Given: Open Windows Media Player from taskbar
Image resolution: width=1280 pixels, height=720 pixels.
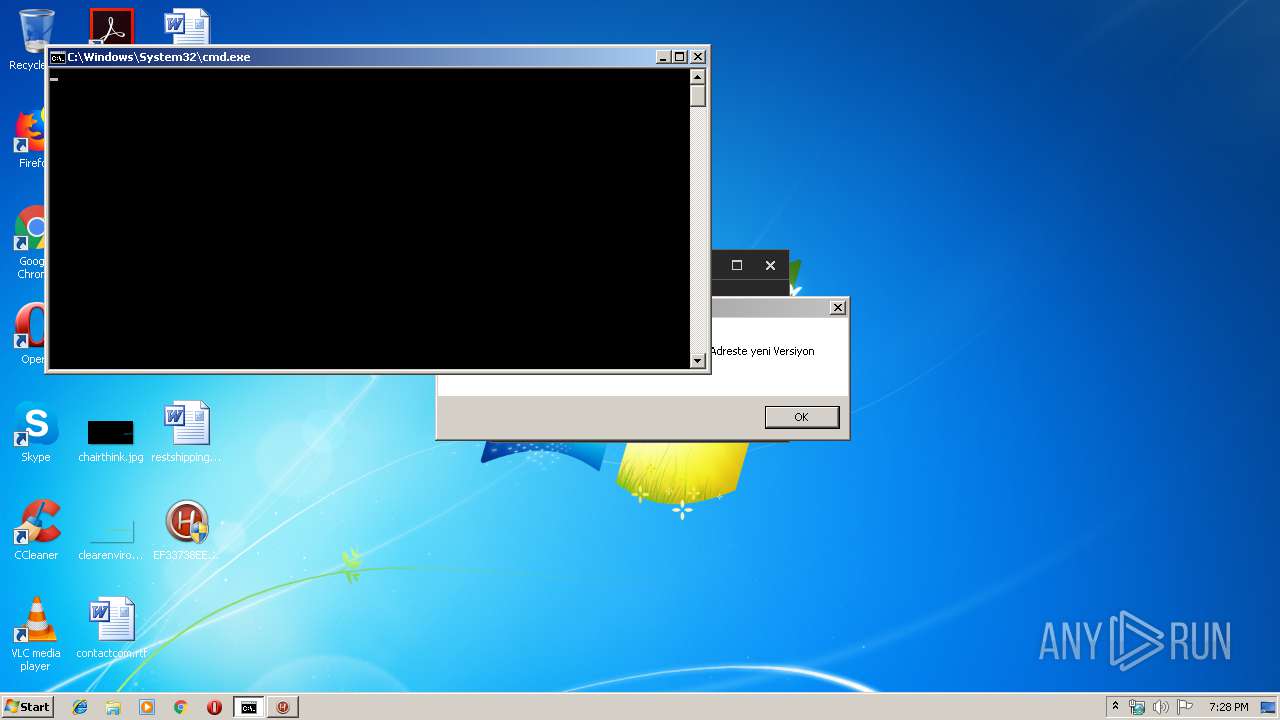Looking at the screenshot, I should click(147, 707).
